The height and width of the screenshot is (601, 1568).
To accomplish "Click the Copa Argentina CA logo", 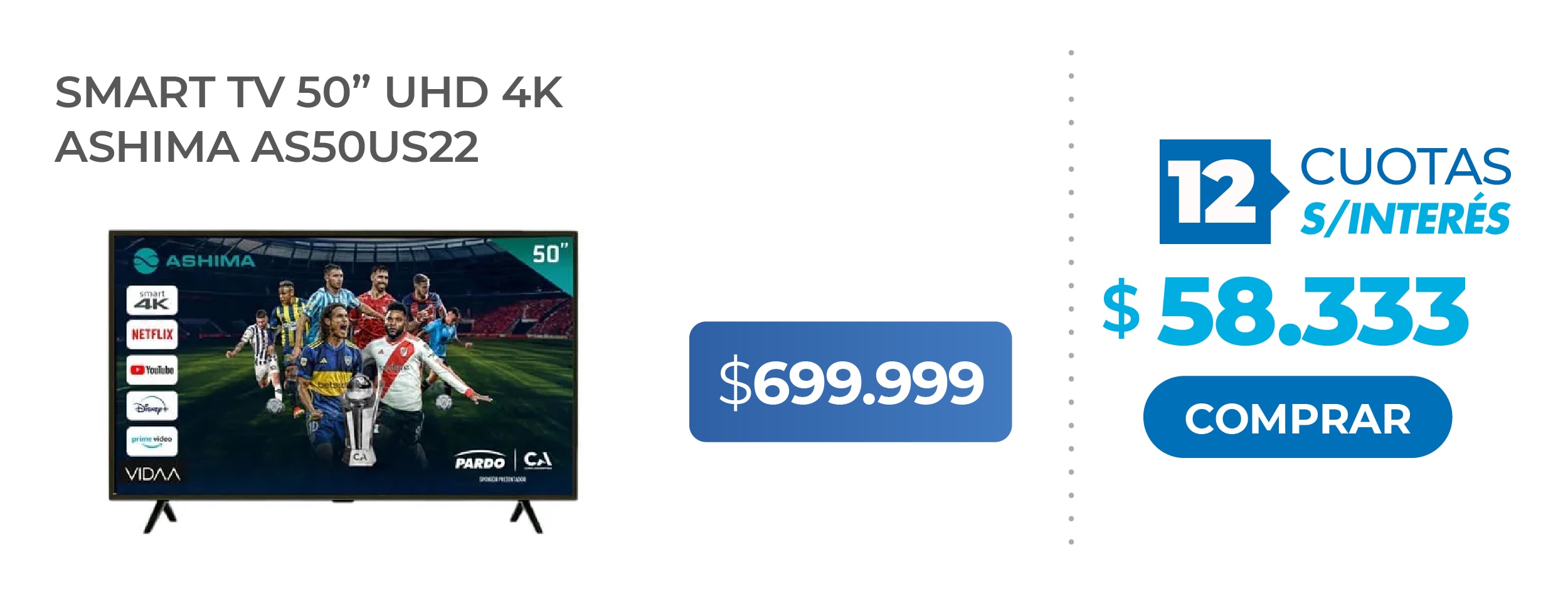I will (x=538, y=460).
